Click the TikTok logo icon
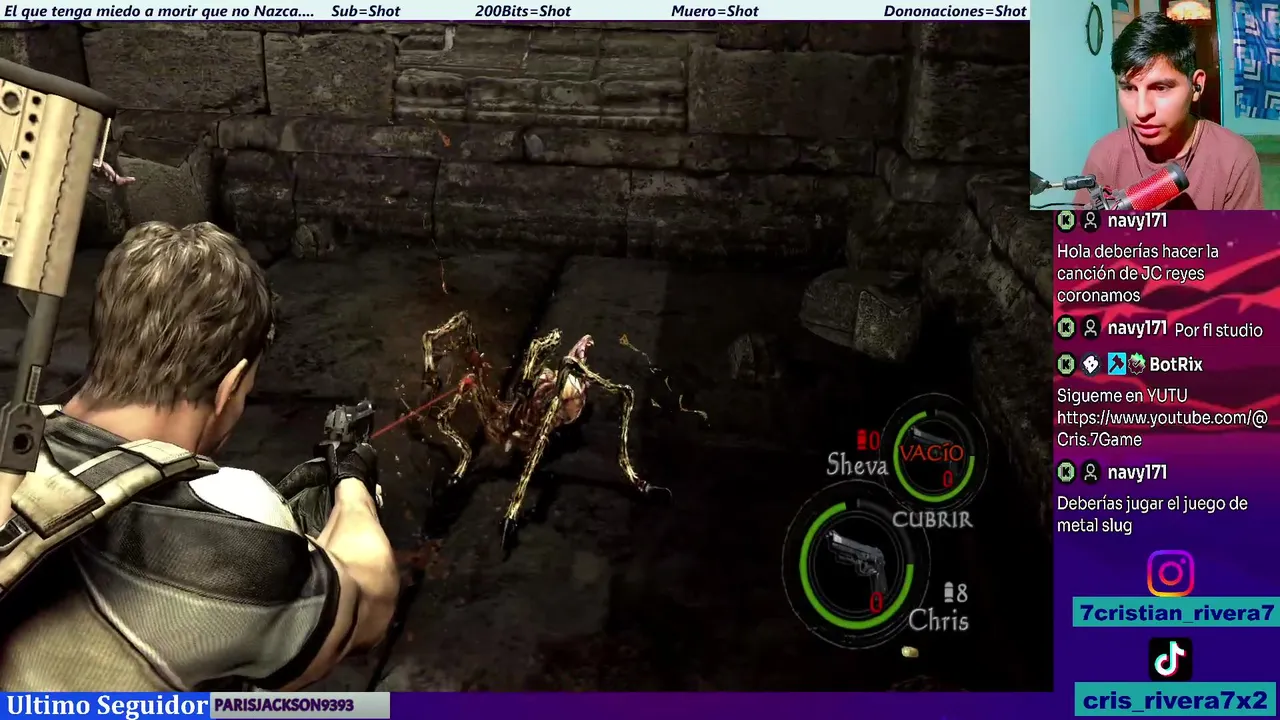The width and height of the screenshot is (1280, 720). pyautogui.click(x=1170, y=660)
